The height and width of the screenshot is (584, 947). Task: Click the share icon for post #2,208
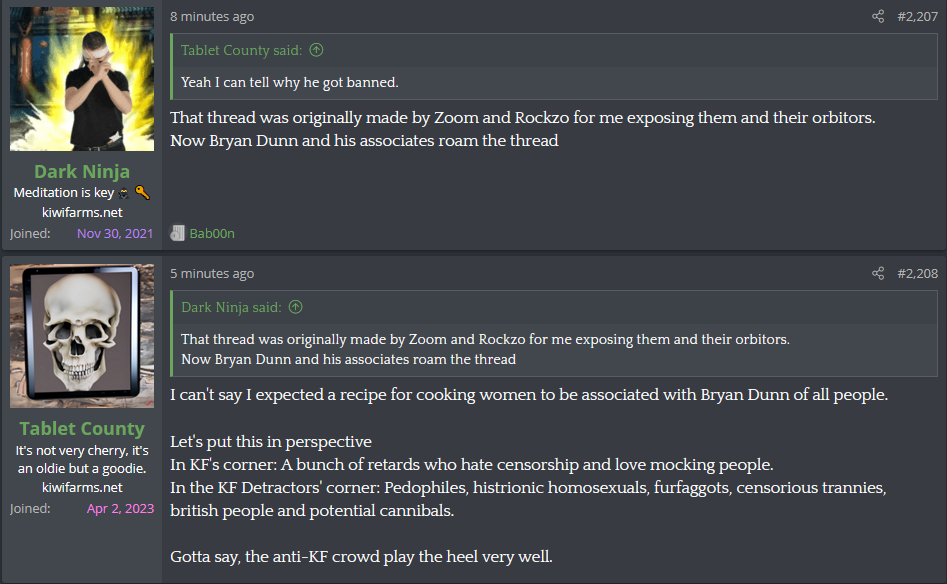coord(878,273)
